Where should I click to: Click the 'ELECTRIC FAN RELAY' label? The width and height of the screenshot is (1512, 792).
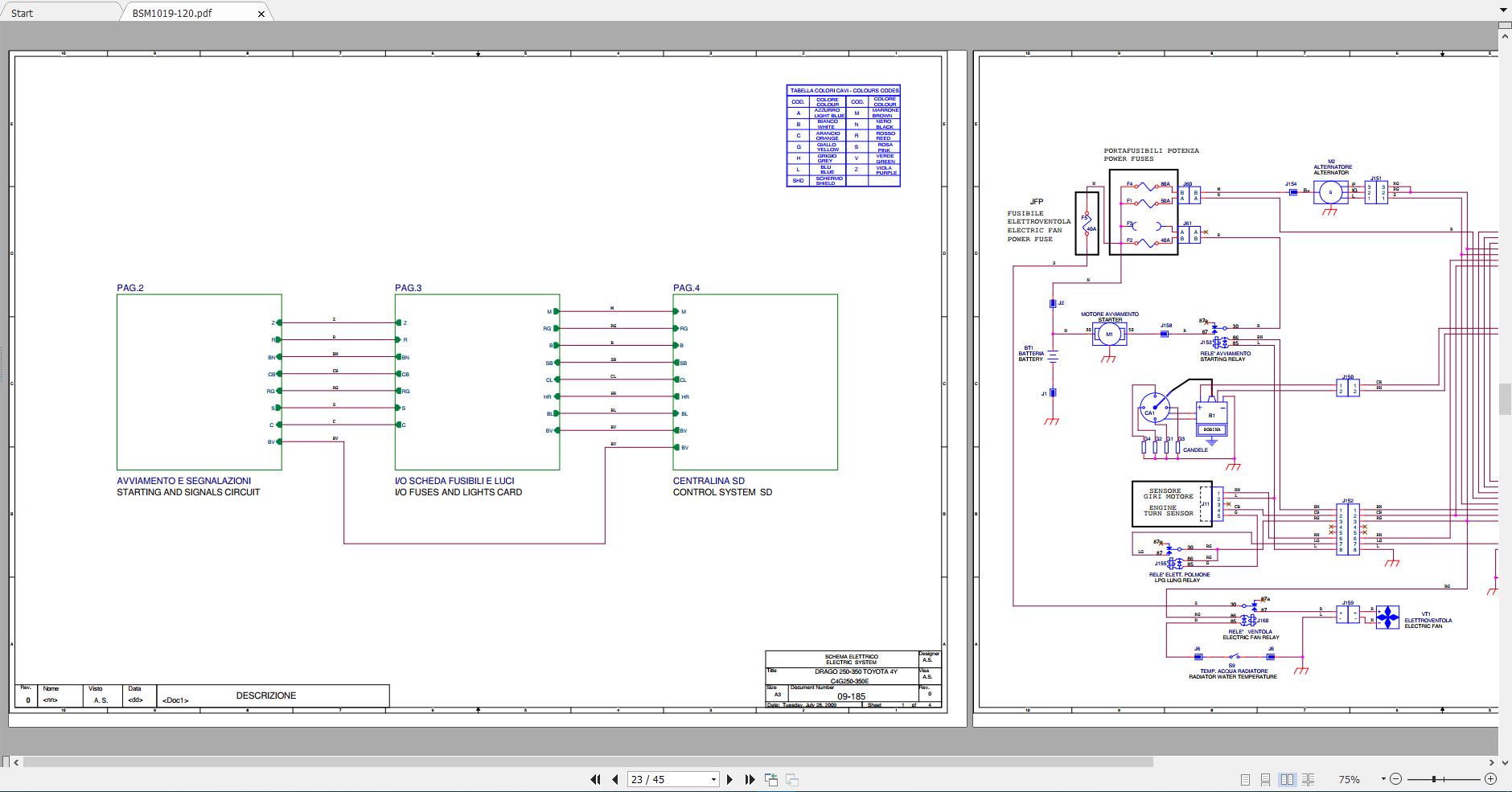(1251, 638)
